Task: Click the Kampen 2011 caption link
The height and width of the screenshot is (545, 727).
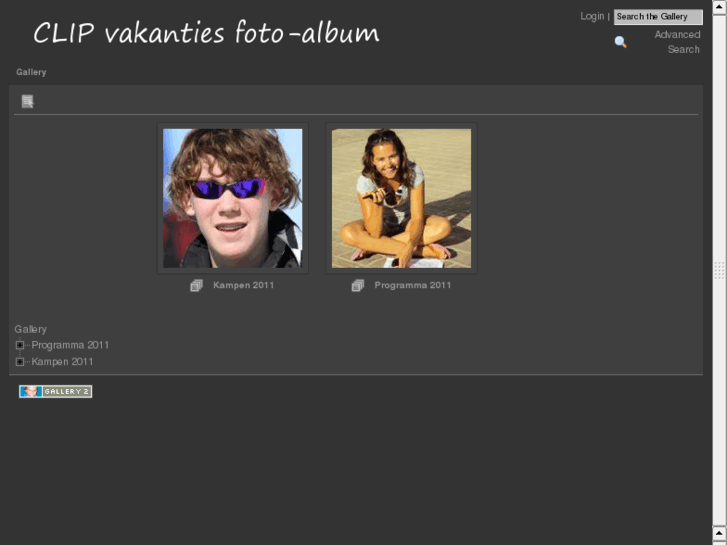Action: pos(243,285)
